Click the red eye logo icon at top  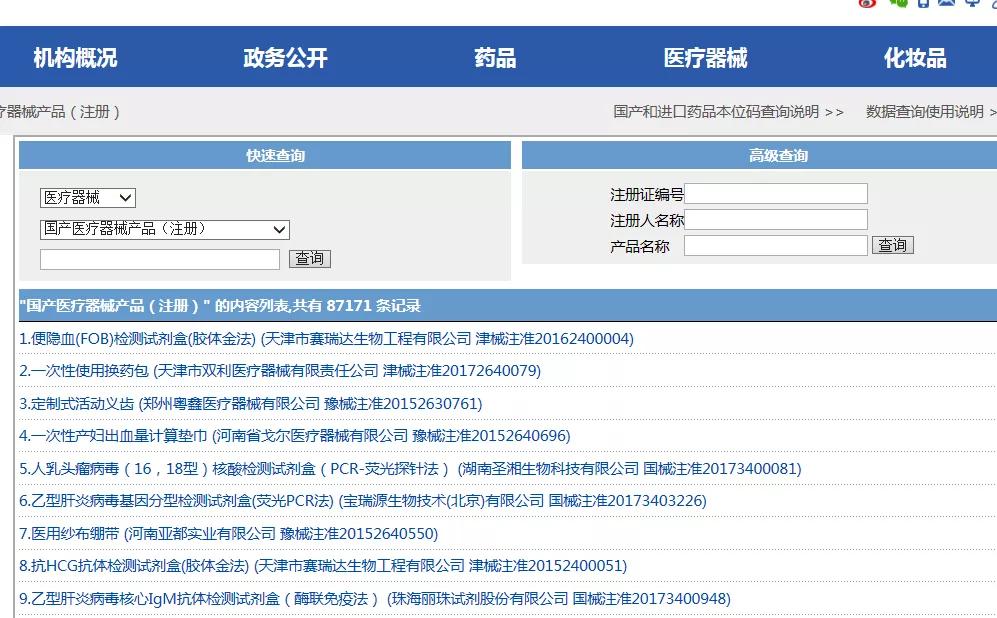coord(867,5)
